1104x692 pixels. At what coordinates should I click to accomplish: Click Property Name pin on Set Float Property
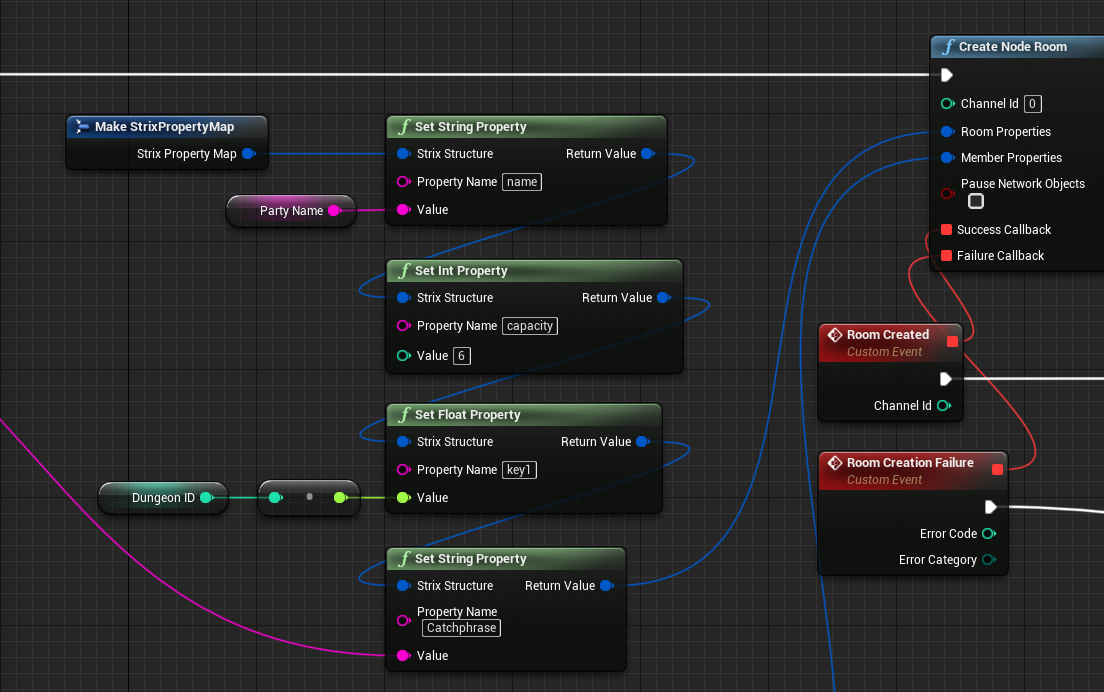pos(403,470)
